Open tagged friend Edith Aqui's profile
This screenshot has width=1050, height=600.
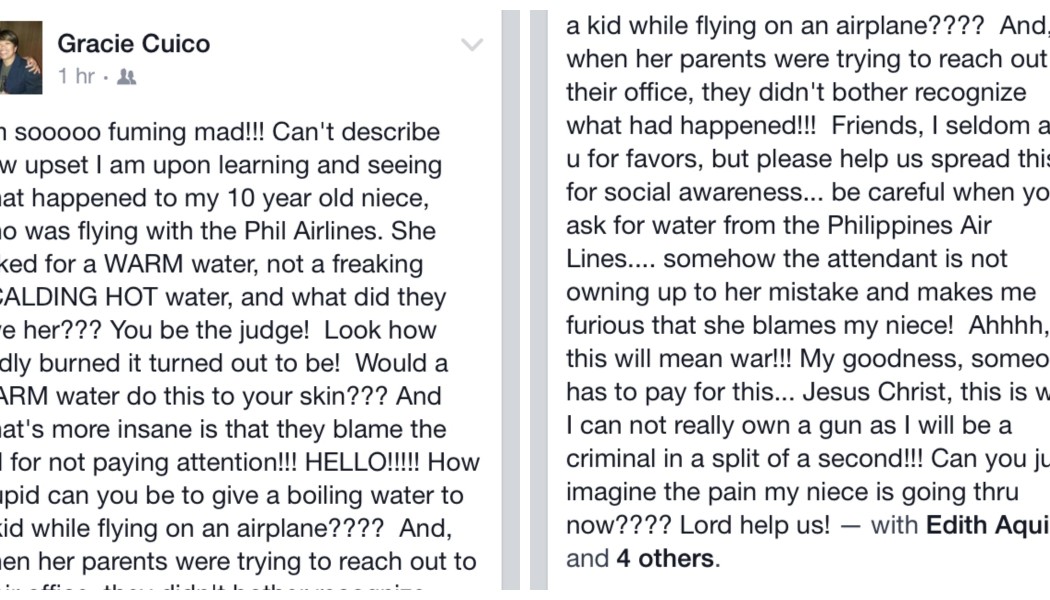[988, 525]
